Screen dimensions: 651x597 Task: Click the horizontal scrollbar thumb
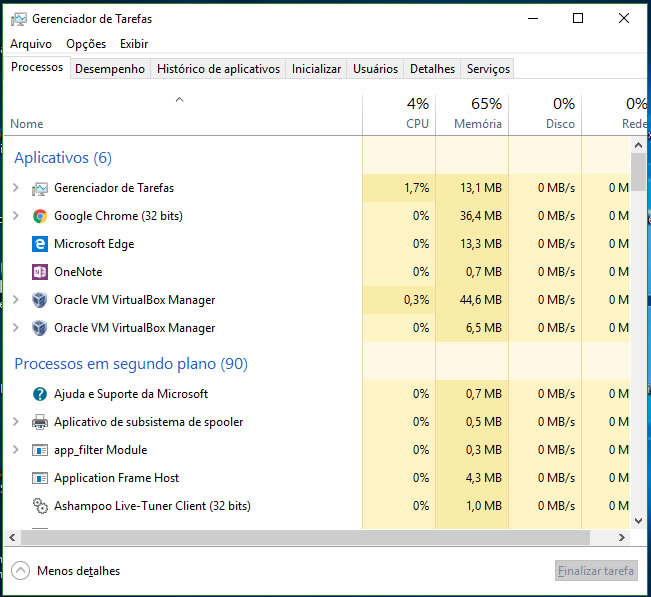pyautogui.click(x=306, y=538)
